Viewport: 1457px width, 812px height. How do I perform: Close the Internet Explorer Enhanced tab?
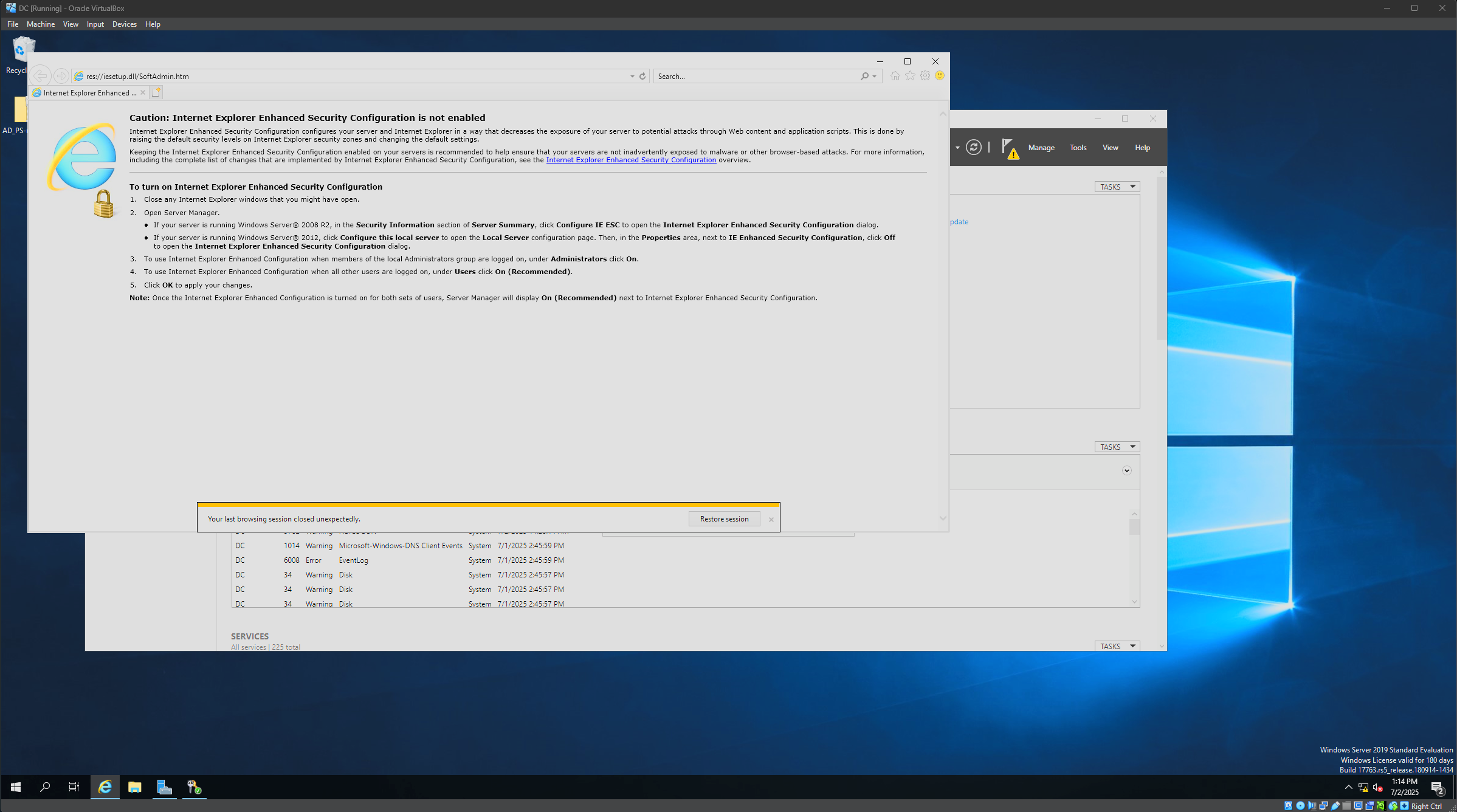point(143,92)
